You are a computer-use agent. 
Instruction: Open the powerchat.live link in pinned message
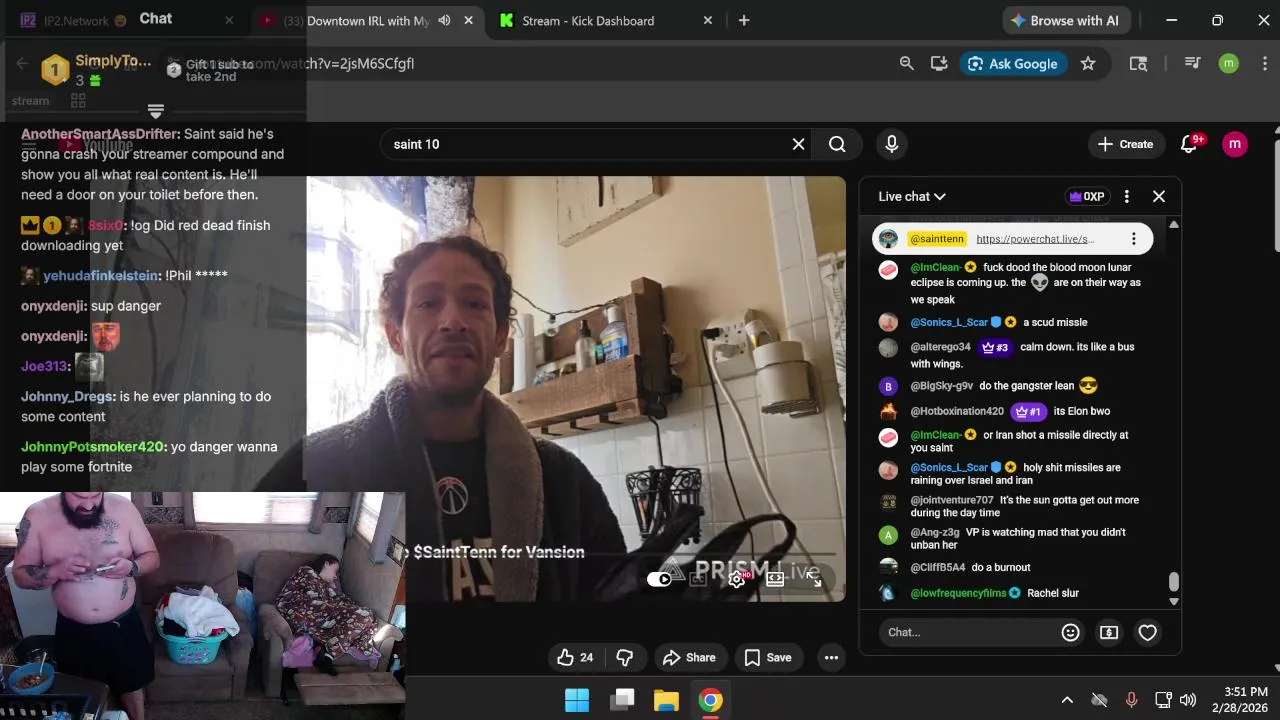[1035, 239]
